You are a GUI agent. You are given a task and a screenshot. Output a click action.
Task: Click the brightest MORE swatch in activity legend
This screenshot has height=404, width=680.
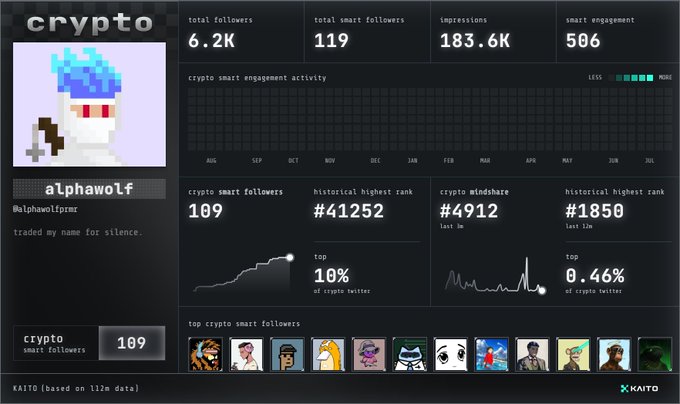pyautogui.click(x=650, y=78)
